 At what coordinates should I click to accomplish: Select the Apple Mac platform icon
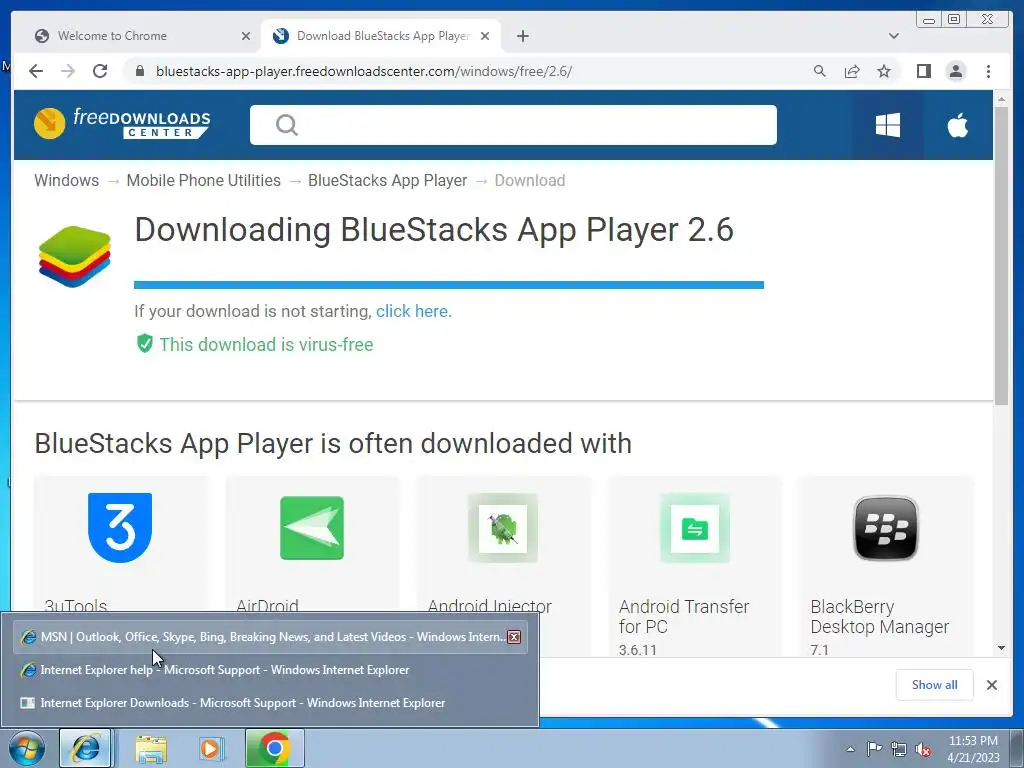(x=957, y=125)
